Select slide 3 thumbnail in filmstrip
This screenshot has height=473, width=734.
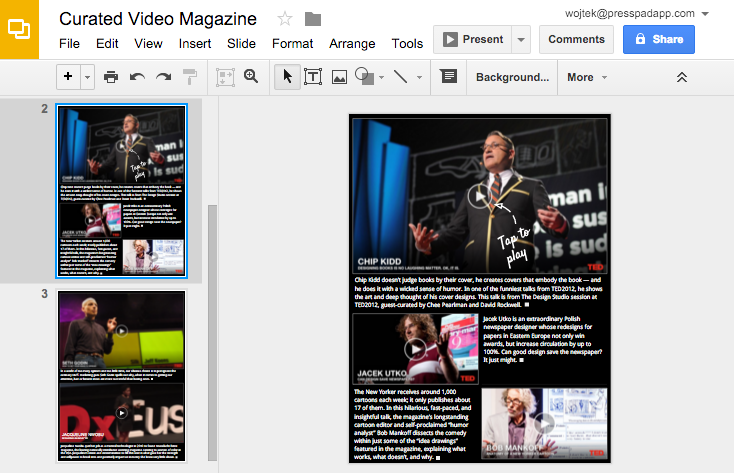(121, 376)
